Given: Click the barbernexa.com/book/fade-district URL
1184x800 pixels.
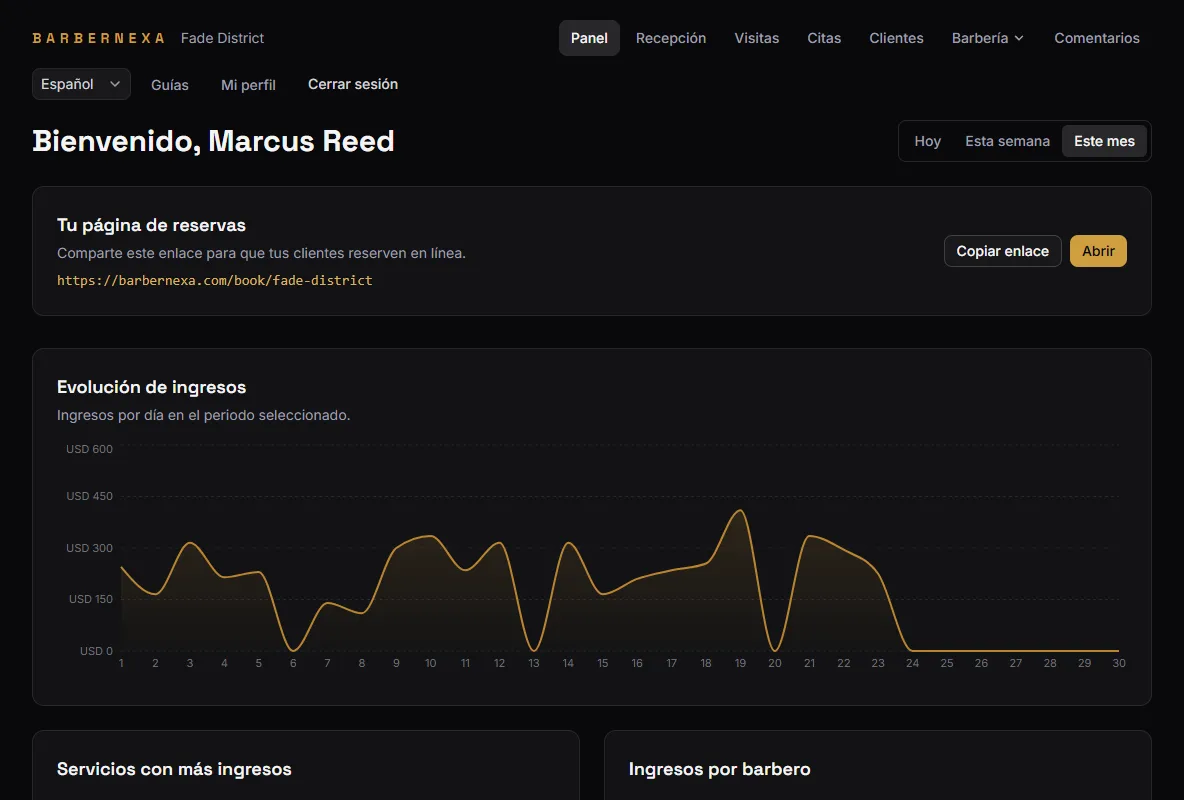Looking at the screenshot, I should click(214, 280).
